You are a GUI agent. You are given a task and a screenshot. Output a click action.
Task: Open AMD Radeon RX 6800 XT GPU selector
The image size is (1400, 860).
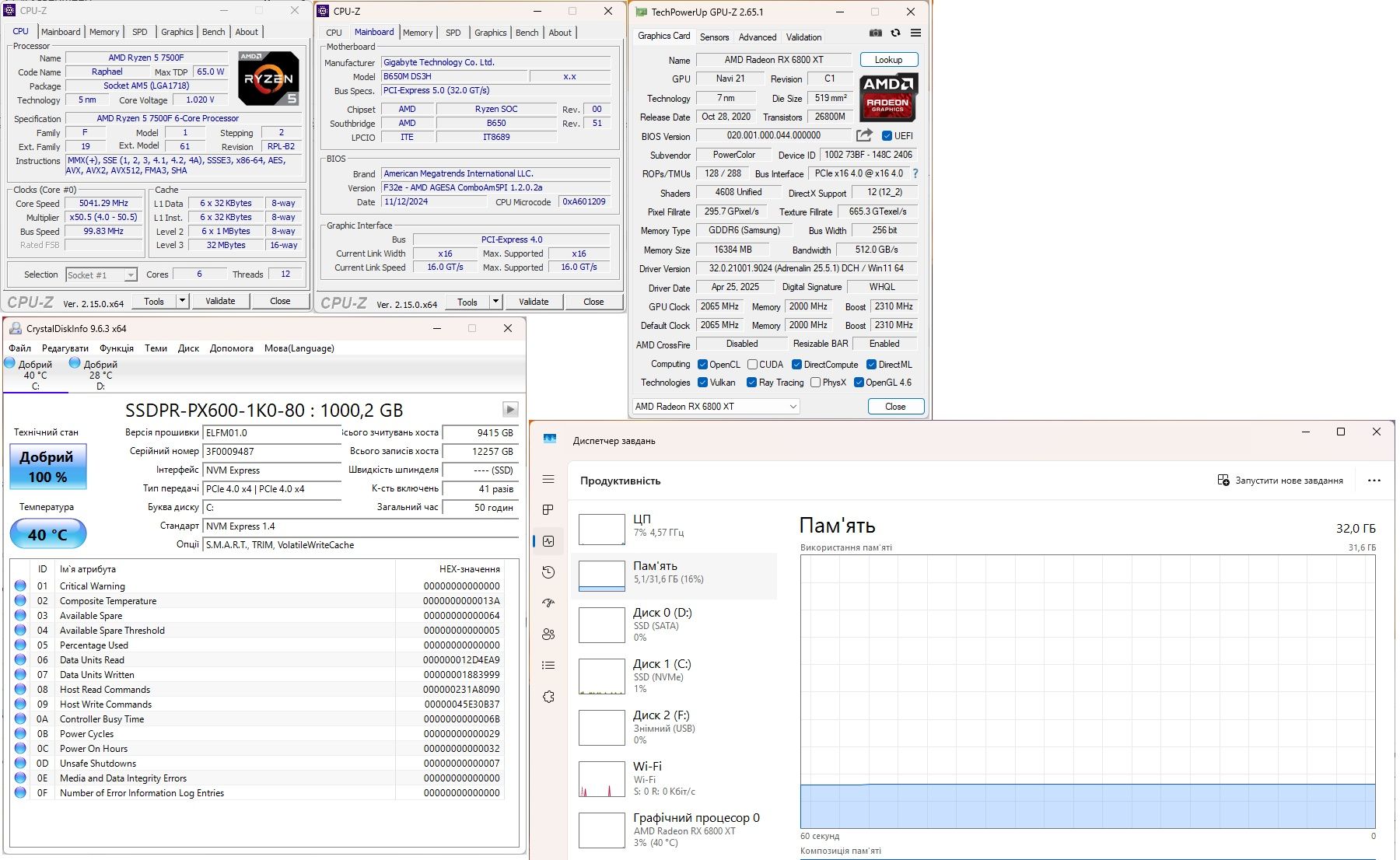[x=716, y=406]
